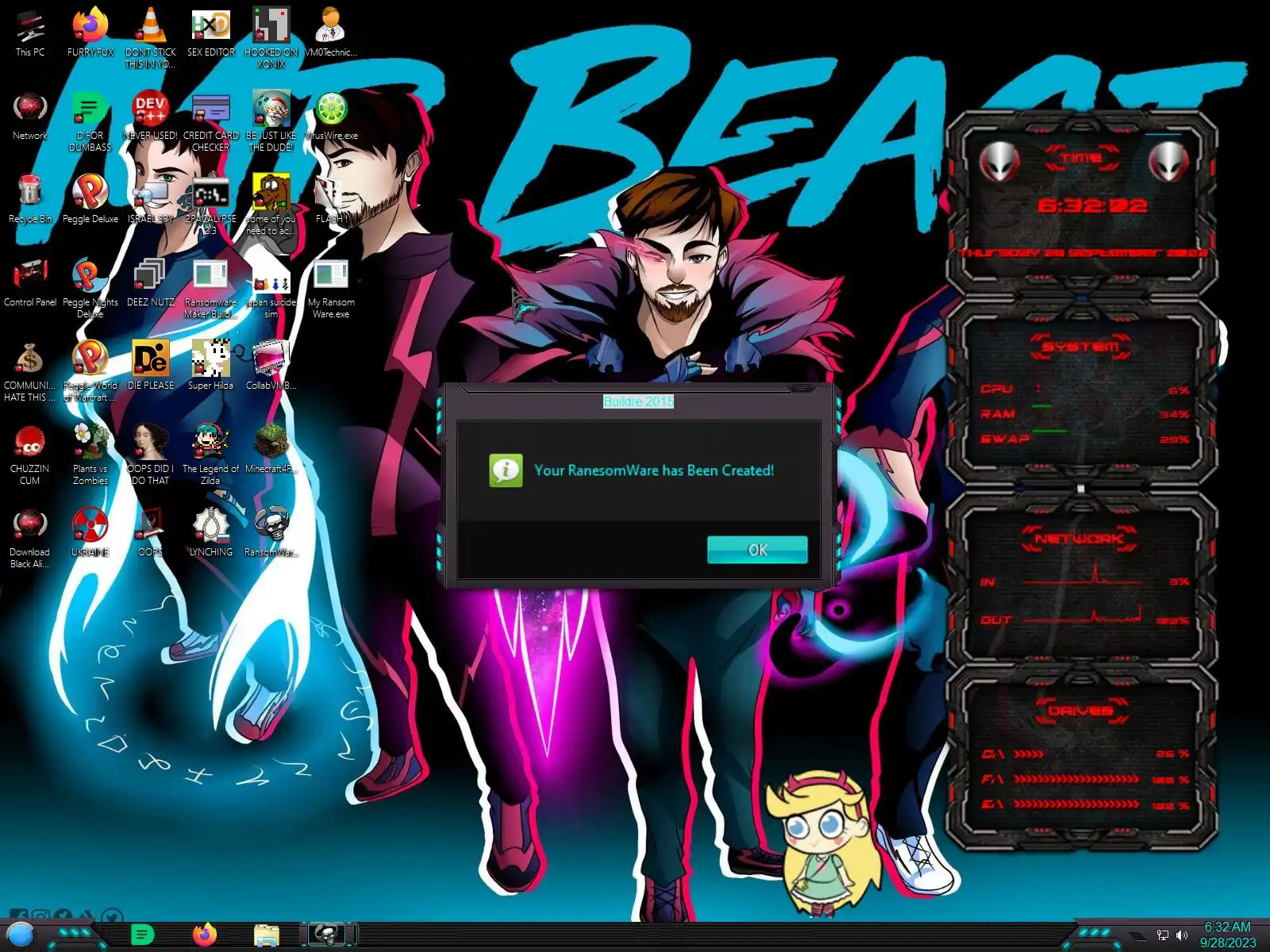The height and width of the screenshot is (952, 1270).
Task: Select the CollabVMB desktop icon
Action: (271, 367)
